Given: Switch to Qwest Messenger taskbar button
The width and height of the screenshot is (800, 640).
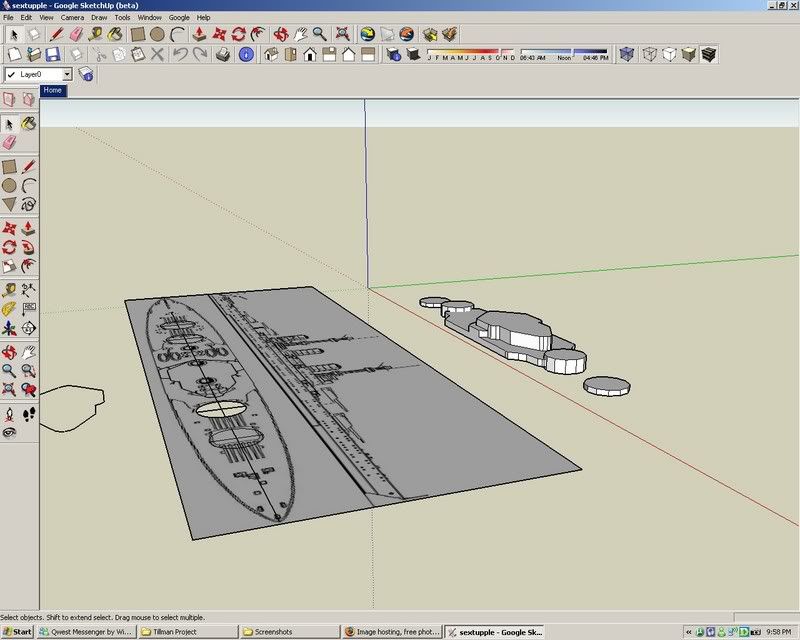Looking at the screenshot, I should pos(86,632).
